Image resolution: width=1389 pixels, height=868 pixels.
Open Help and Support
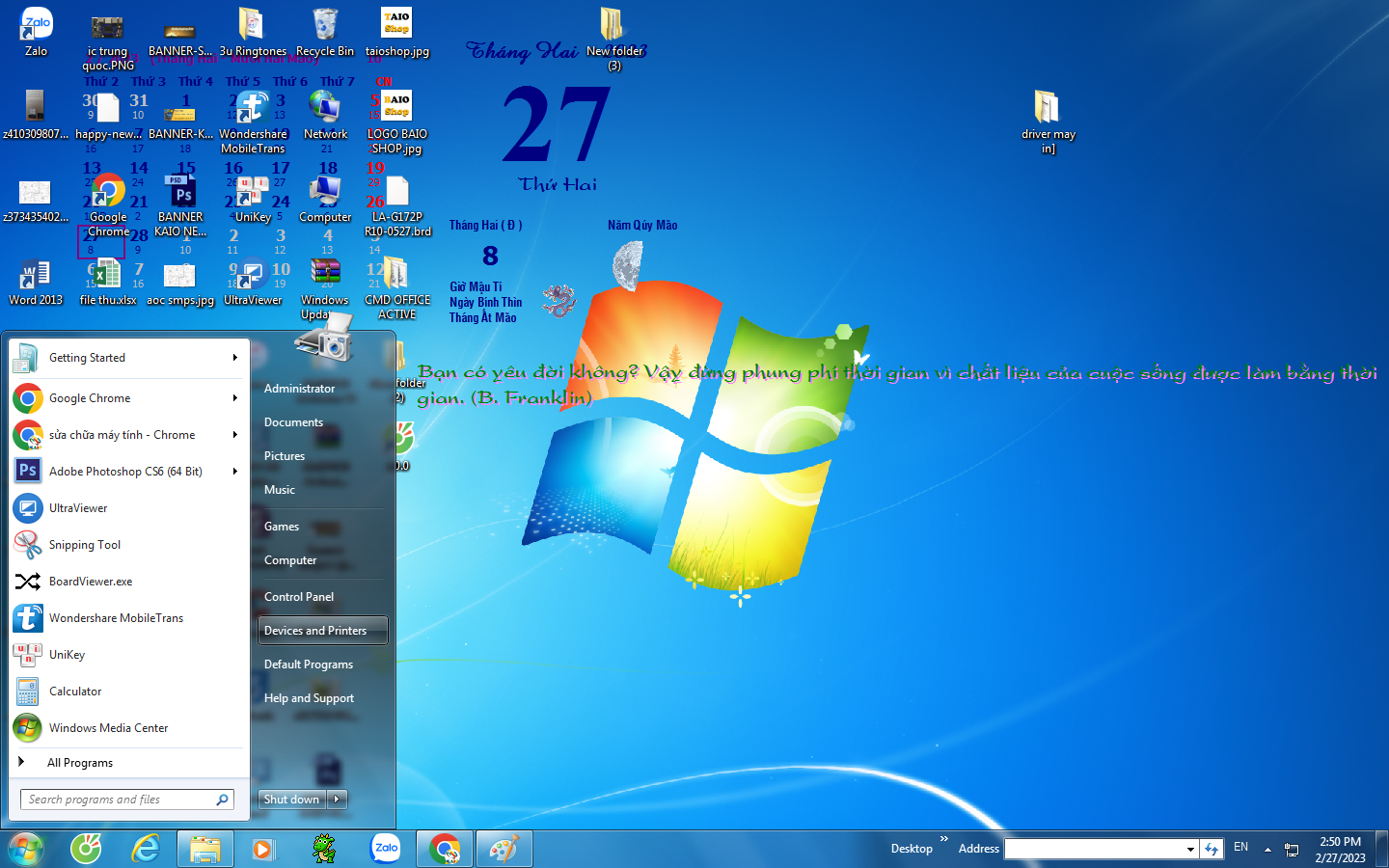(x=322, y=698)
